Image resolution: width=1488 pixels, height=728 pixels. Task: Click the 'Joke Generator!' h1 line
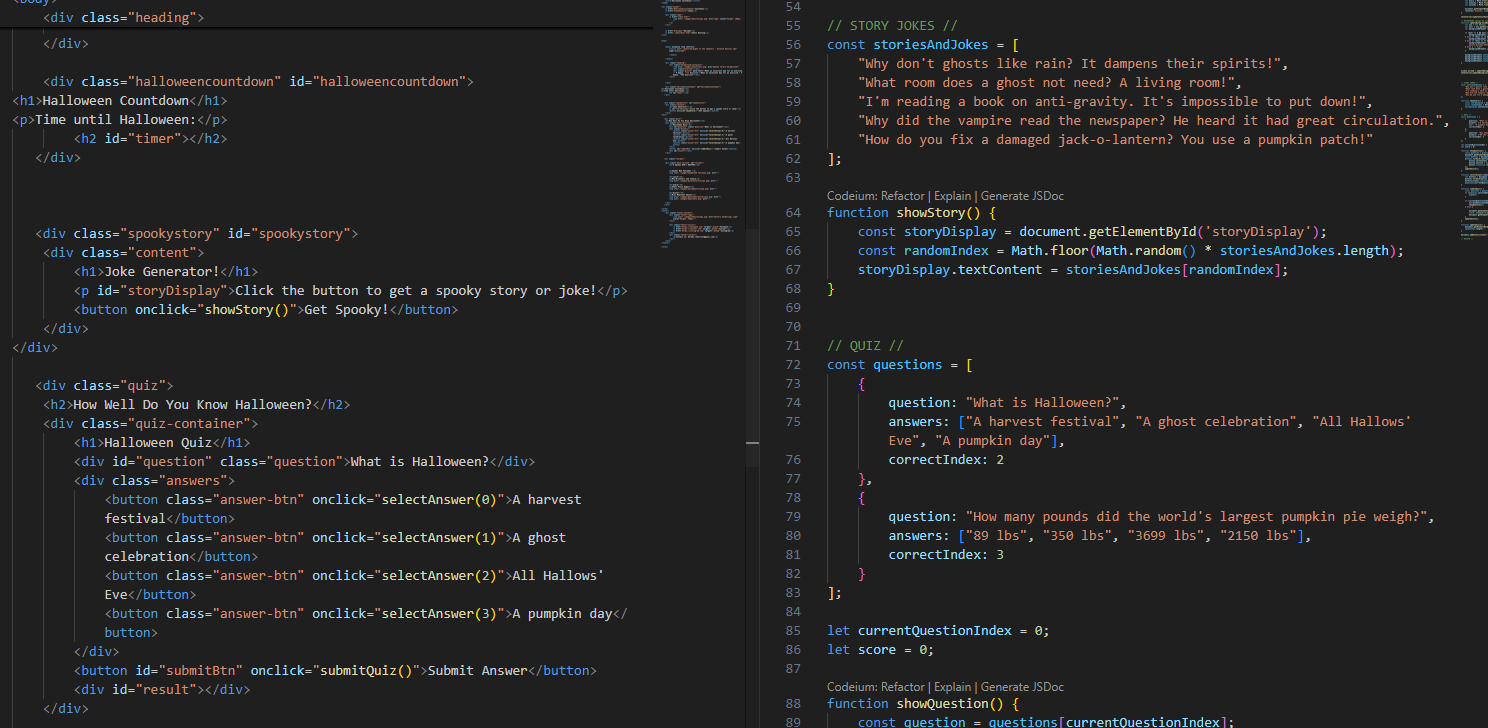click(166, 272)
